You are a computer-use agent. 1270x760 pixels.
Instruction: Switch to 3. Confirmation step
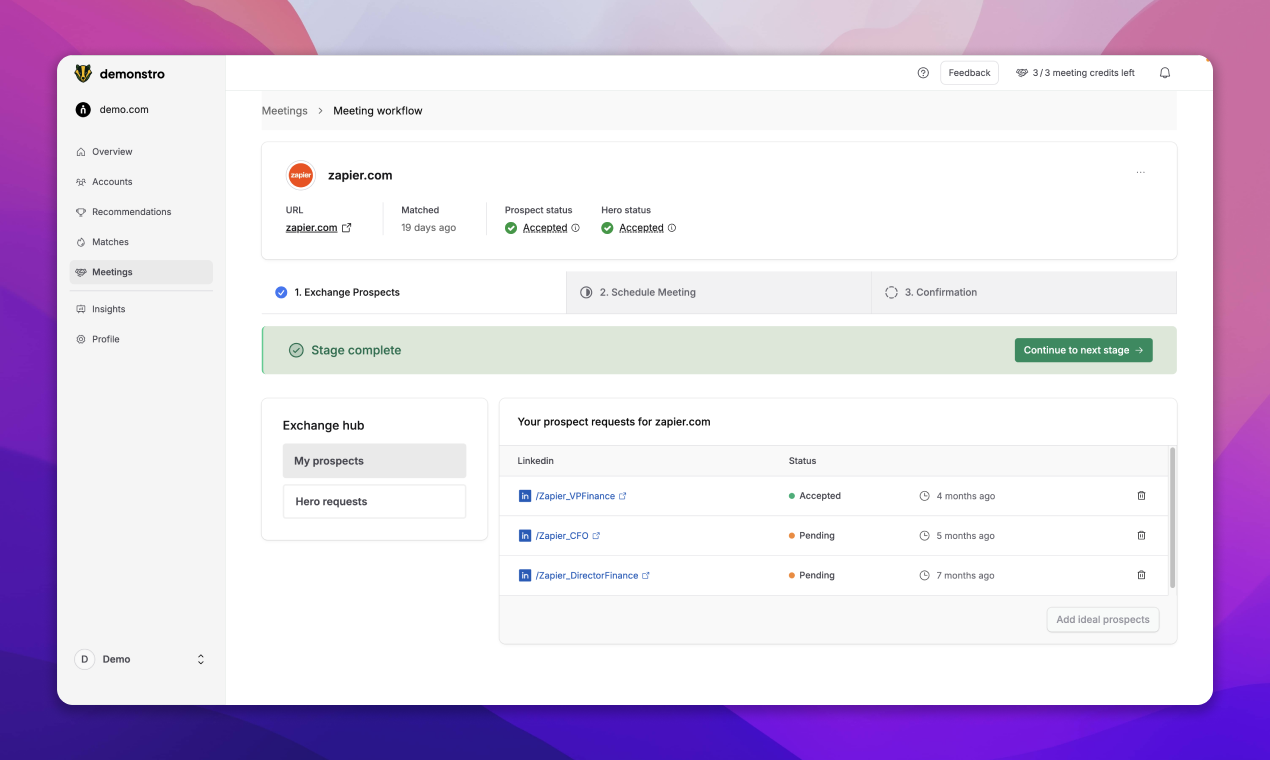coord(1024,293)
